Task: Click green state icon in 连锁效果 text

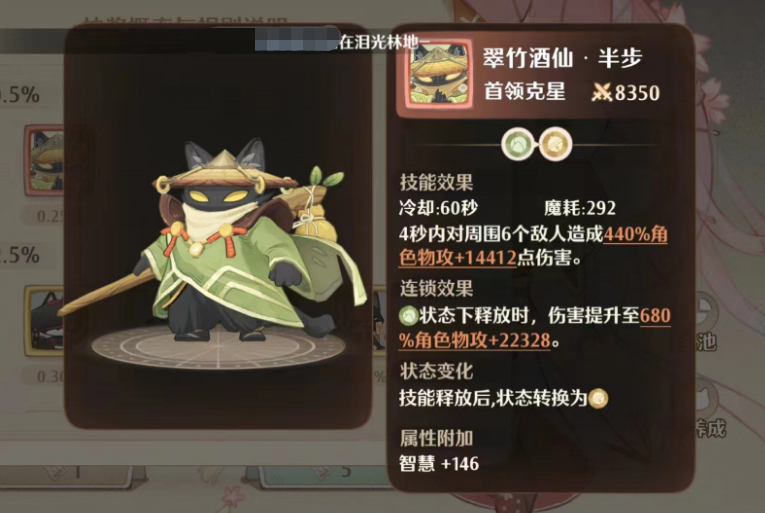Action: [x=408, y=316]
